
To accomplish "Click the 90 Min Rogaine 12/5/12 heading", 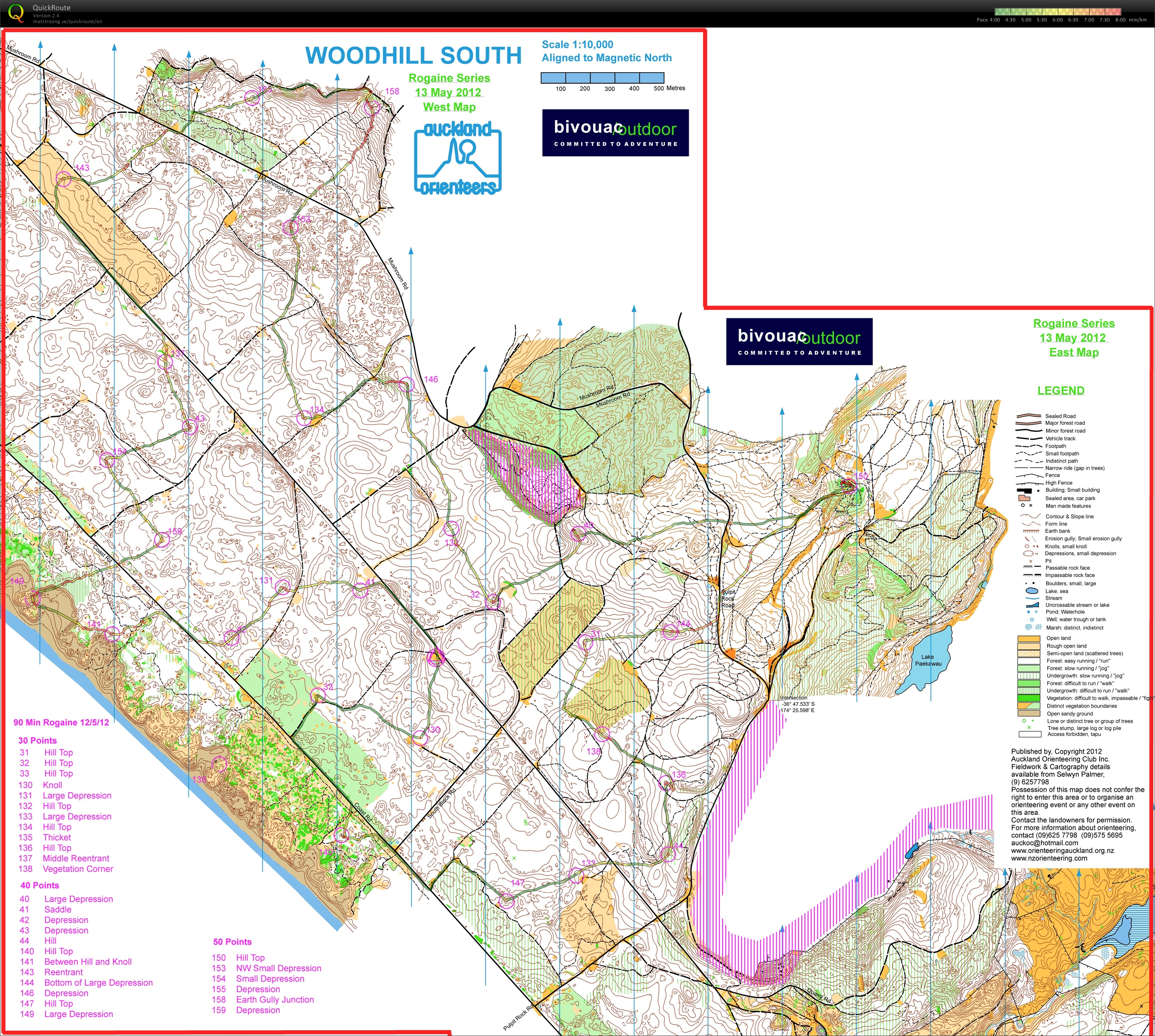I will coord(61,722).
